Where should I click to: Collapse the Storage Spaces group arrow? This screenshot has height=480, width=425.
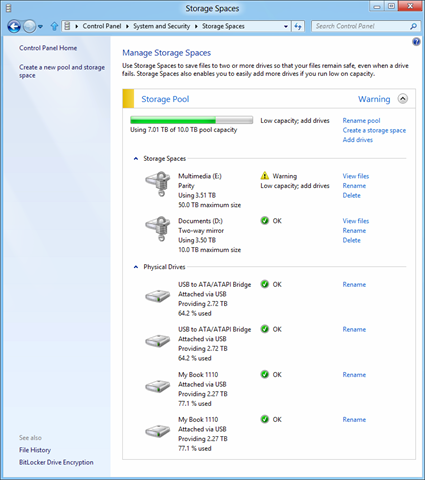click(136, 159)
